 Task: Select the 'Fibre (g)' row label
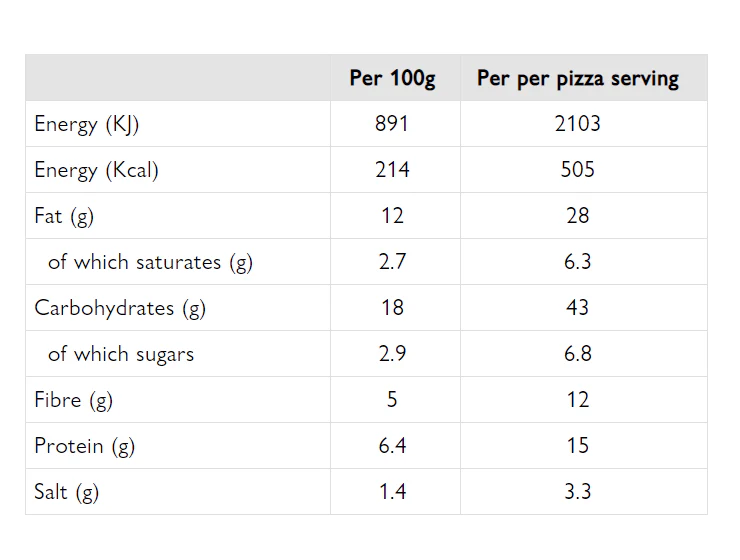(x=74, y=401)
